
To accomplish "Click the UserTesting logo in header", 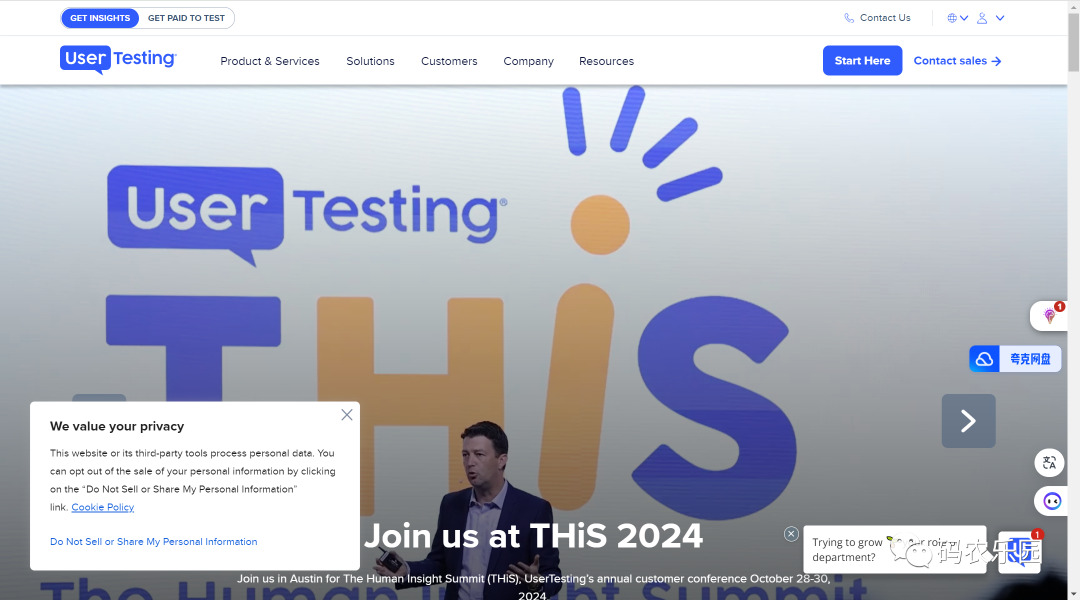I will (118, 59).
